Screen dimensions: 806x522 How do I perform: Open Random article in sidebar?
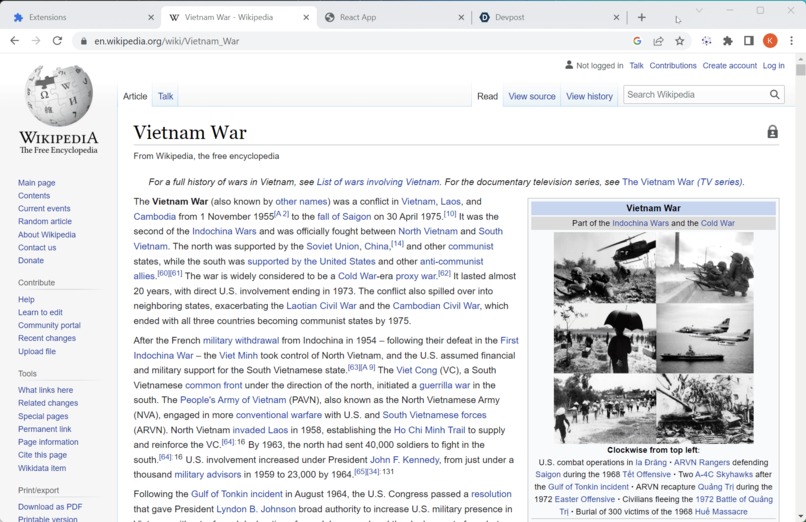45,221
